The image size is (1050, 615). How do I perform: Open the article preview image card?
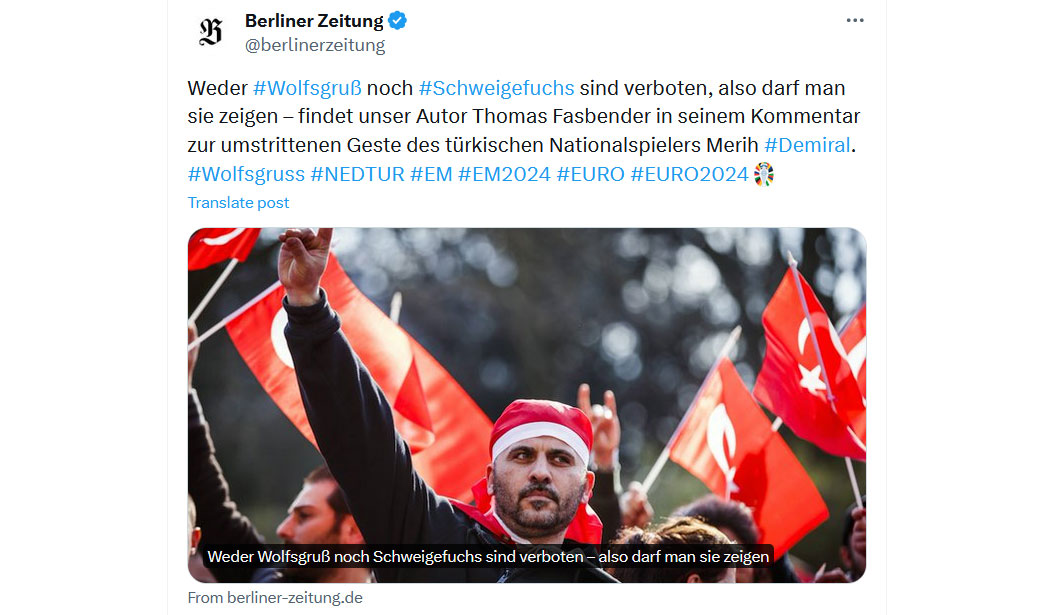[527, 405]
